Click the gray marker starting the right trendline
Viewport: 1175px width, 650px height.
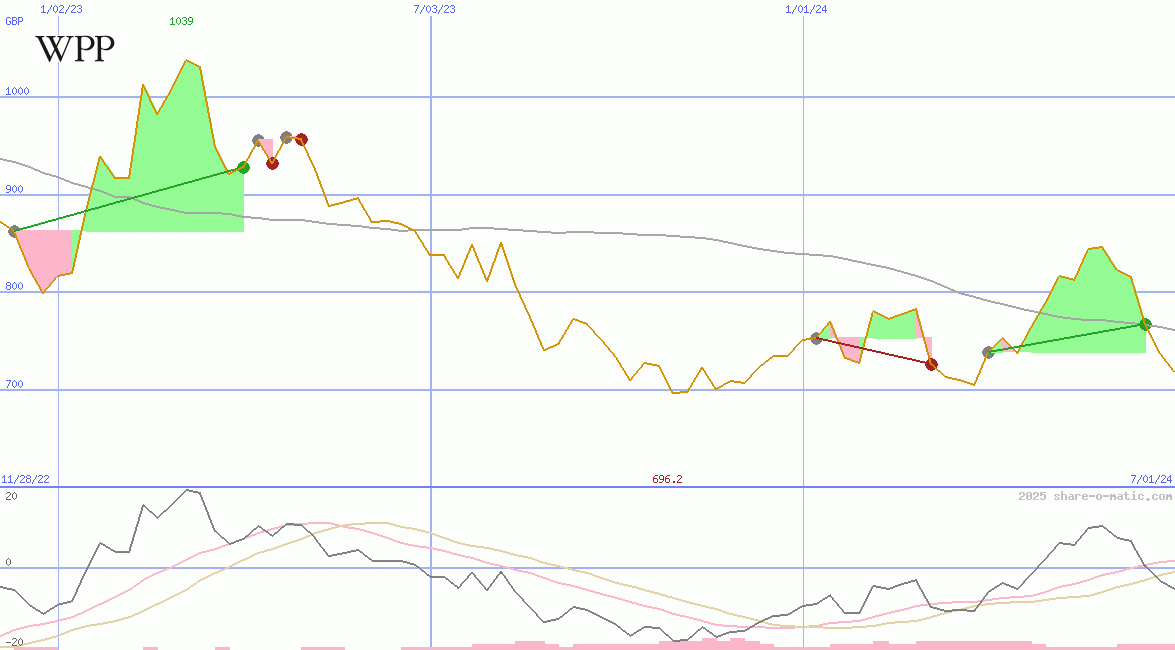pyautogui.click(x=988, y=352)
